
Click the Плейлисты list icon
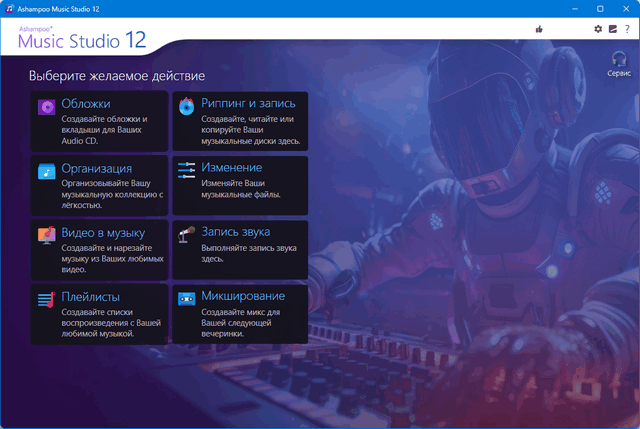click(x=46, y=299)
